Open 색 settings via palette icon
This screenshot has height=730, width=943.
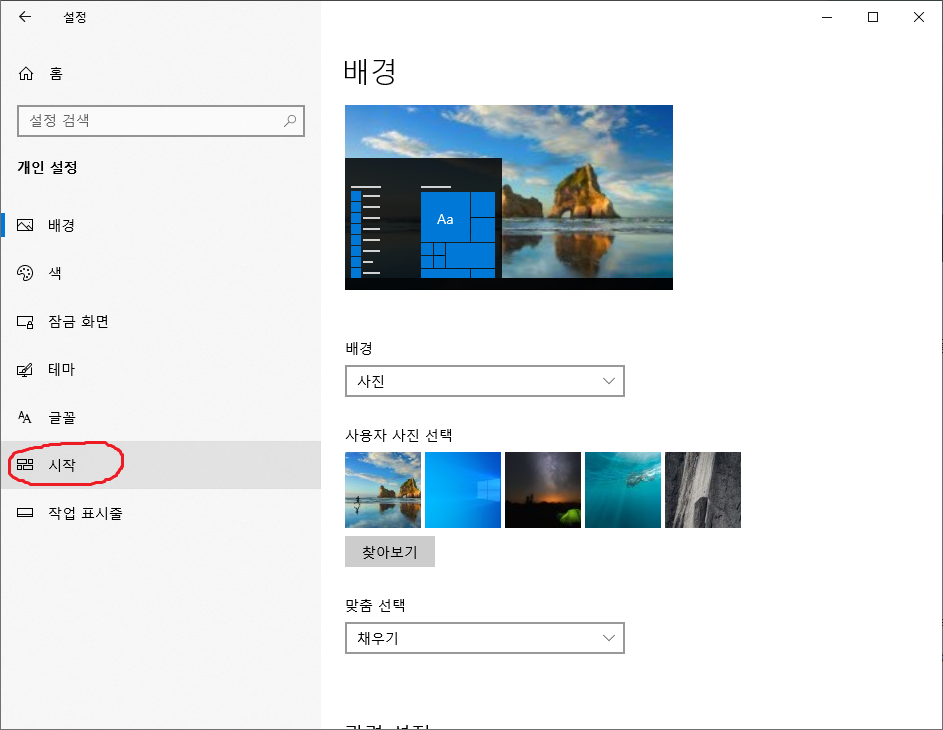pos(26,273)
